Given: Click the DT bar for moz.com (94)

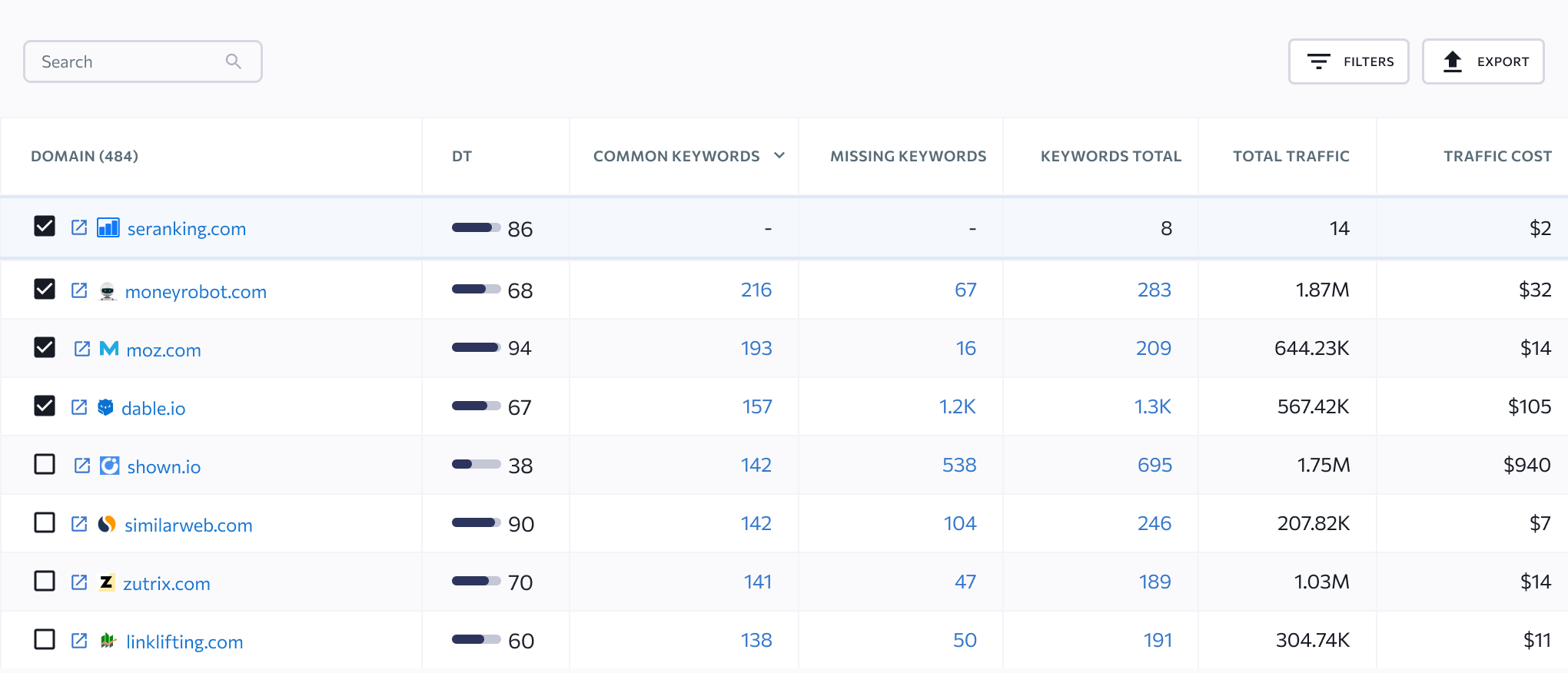Looking at the screenshot, I should pyautogui.click(x=477, y=347).
